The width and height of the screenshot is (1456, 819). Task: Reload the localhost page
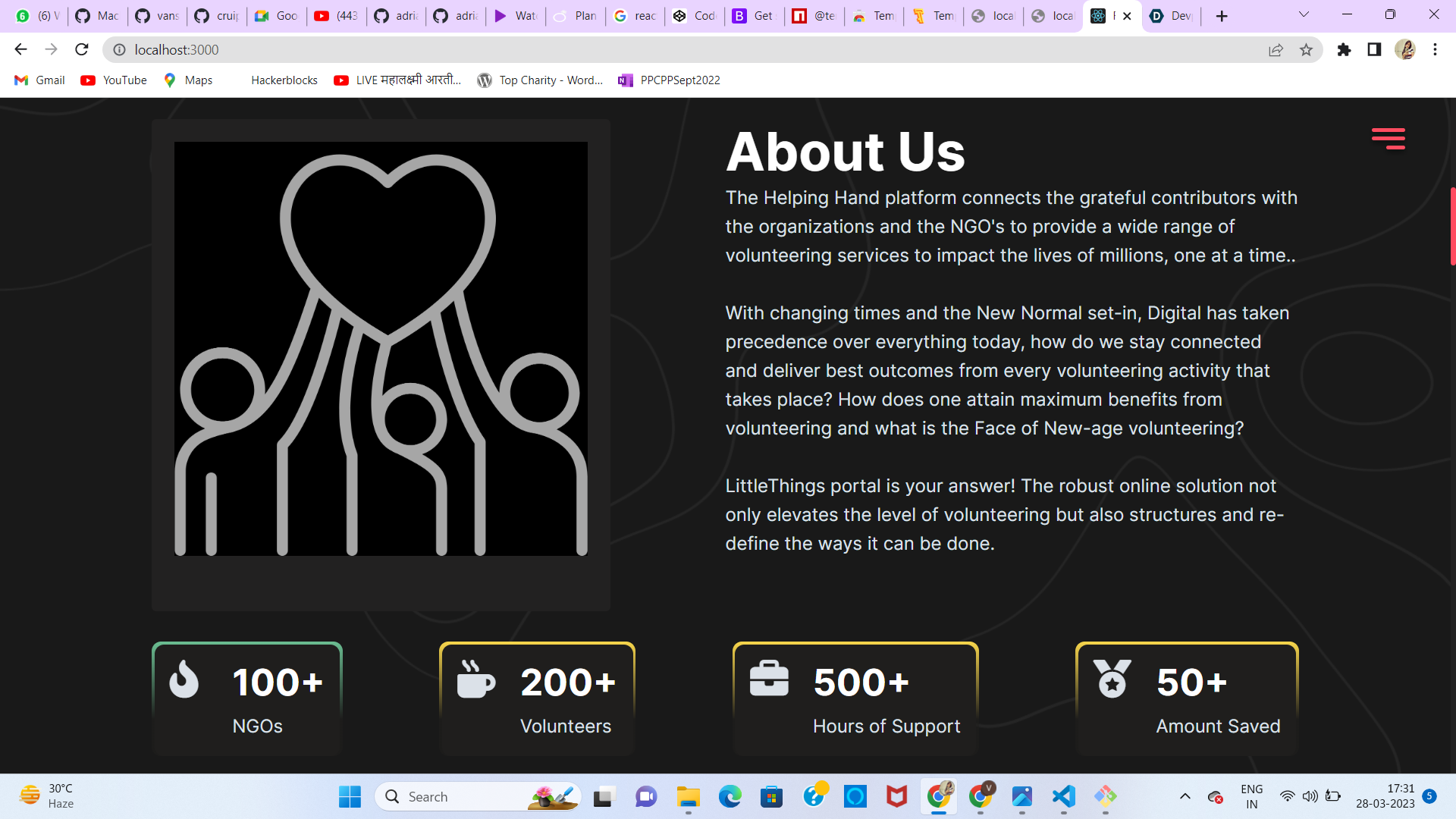pos(82,50)
